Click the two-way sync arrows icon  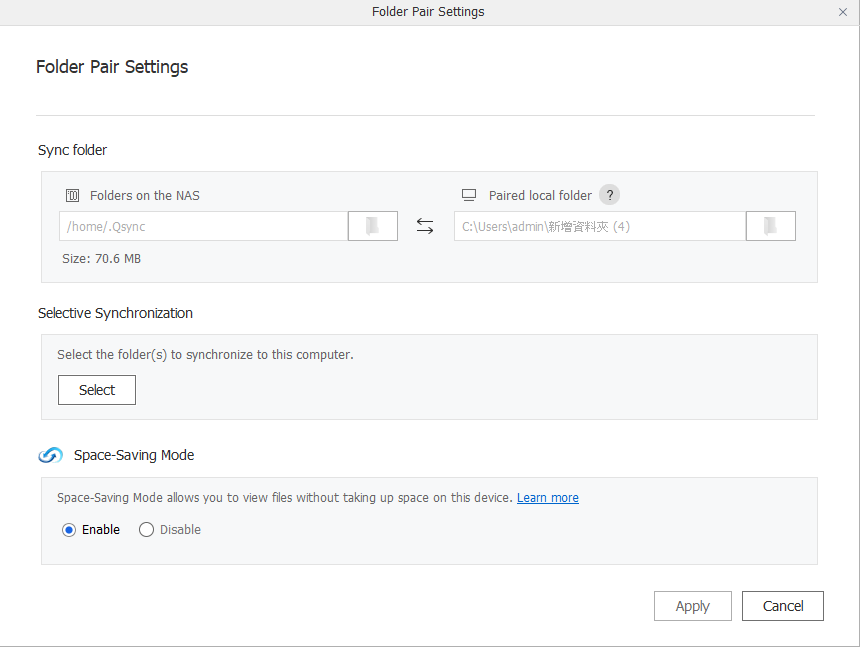[x=425, y=226]
